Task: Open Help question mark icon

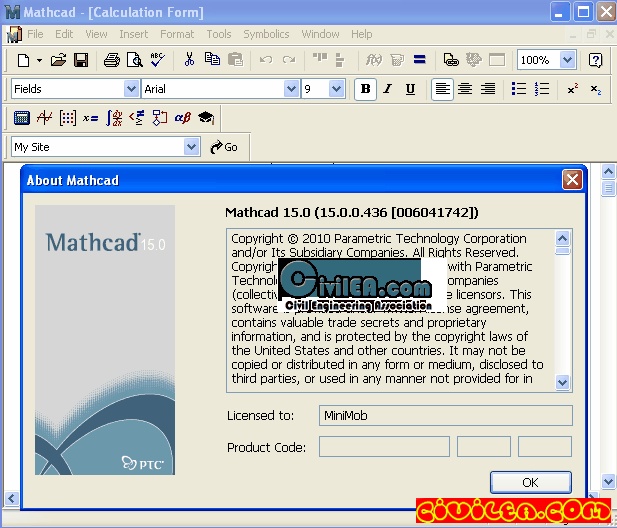Action: [x=595, y=60]
